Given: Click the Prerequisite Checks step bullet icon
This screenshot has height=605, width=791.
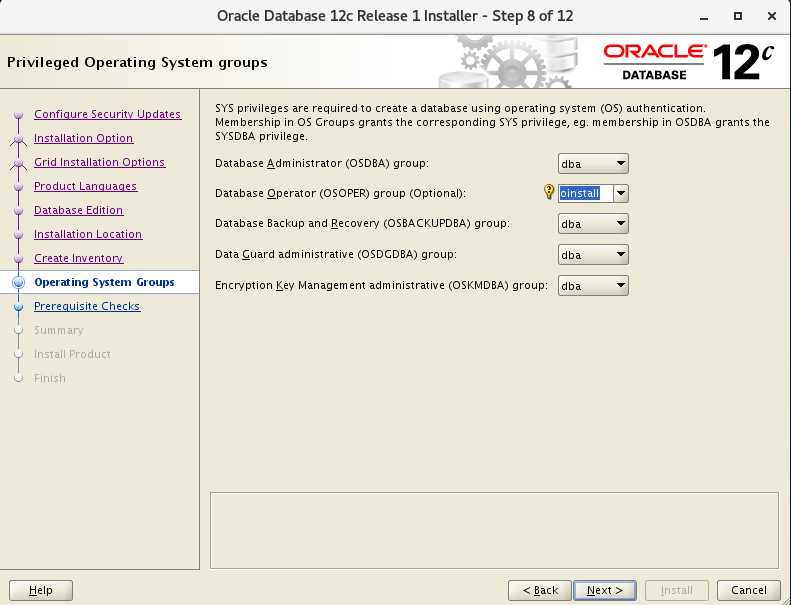Looking at the screenshot, I should (19, 306).
